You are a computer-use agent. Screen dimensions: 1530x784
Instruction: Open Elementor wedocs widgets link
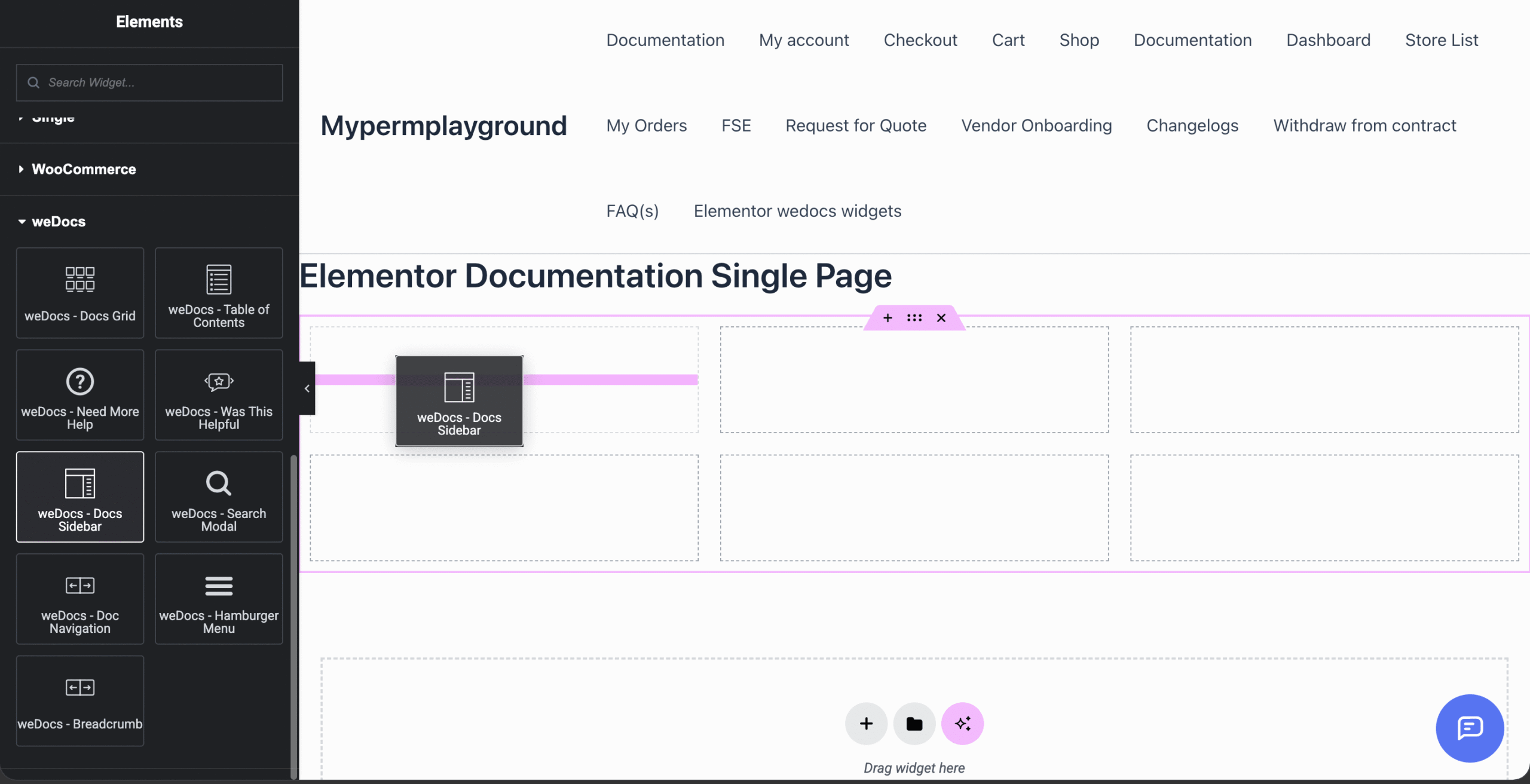(797, 211)
